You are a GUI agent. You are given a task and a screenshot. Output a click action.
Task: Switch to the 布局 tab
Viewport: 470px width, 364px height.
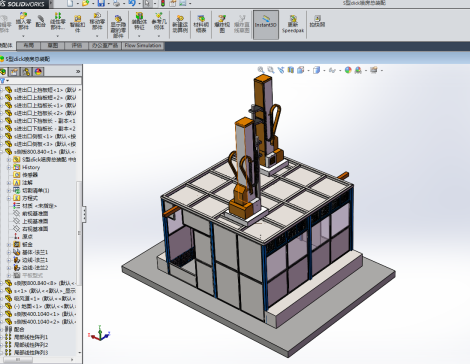pos(29,45)
